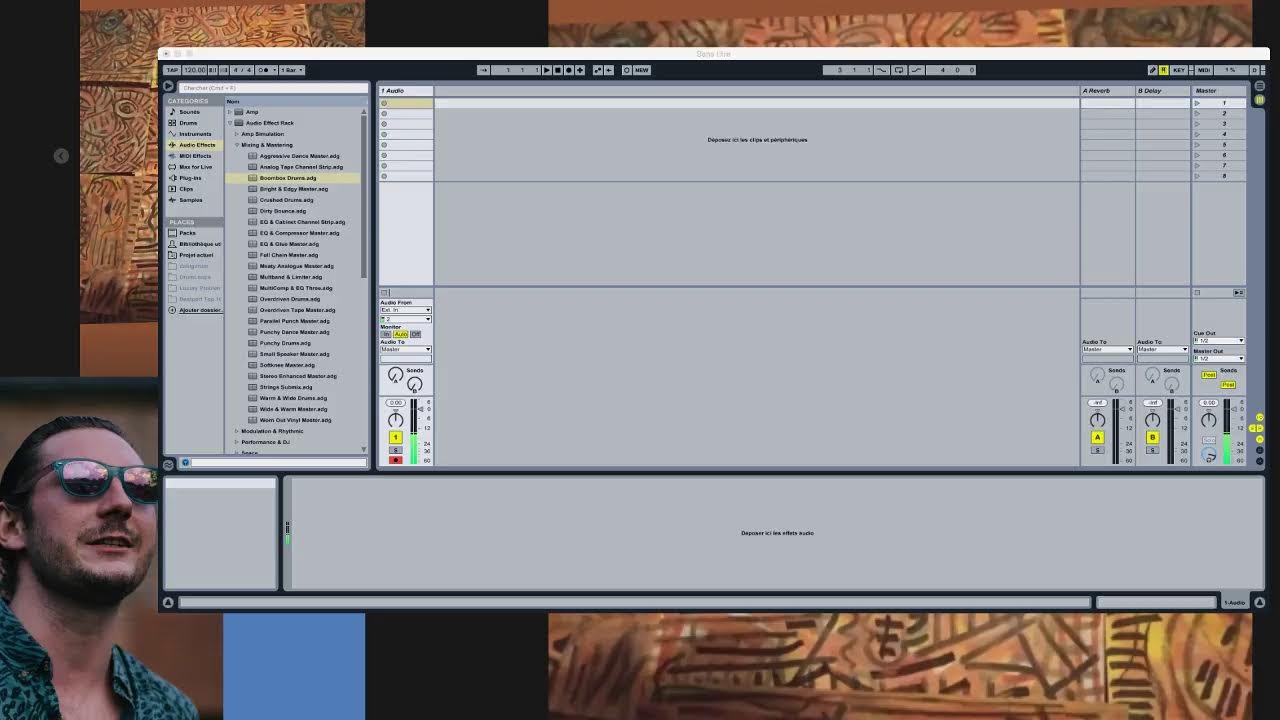Select the Plug-ins category
The width and height of the screenshot is (1280, 720).
pyautogui.click(x=190, y=178)
